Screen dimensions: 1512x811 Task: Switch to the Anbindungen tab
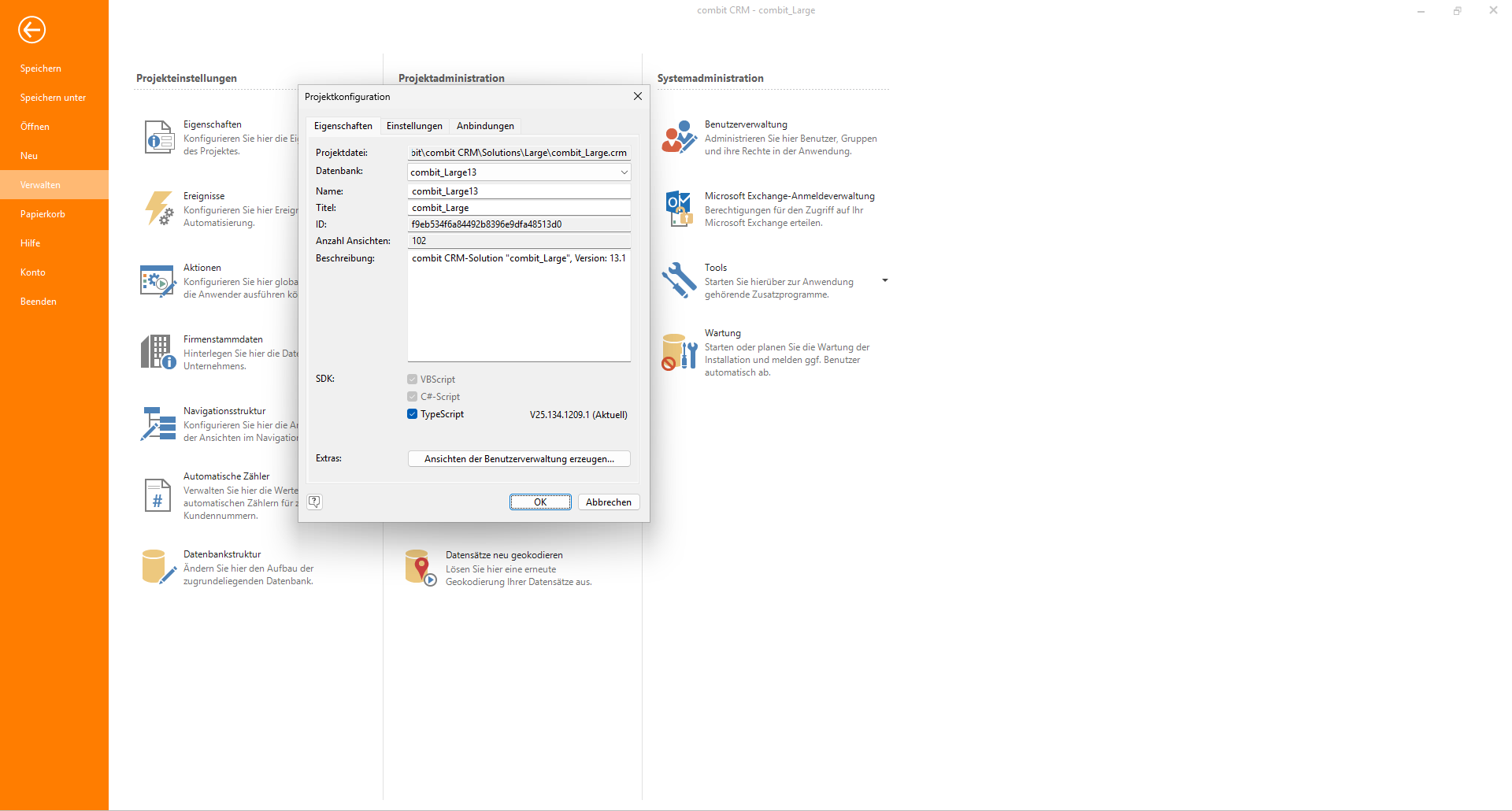[485, 126]
